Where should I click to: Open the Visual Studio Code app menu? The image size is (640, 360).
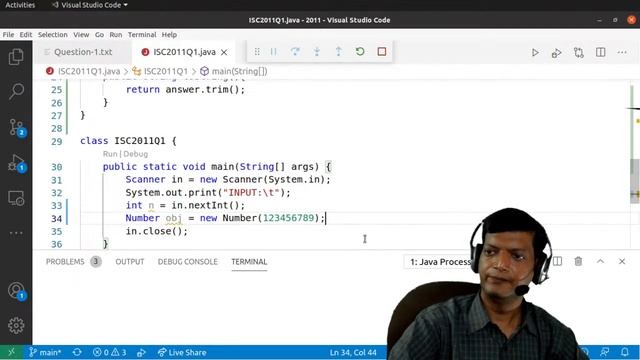(90, 5)
